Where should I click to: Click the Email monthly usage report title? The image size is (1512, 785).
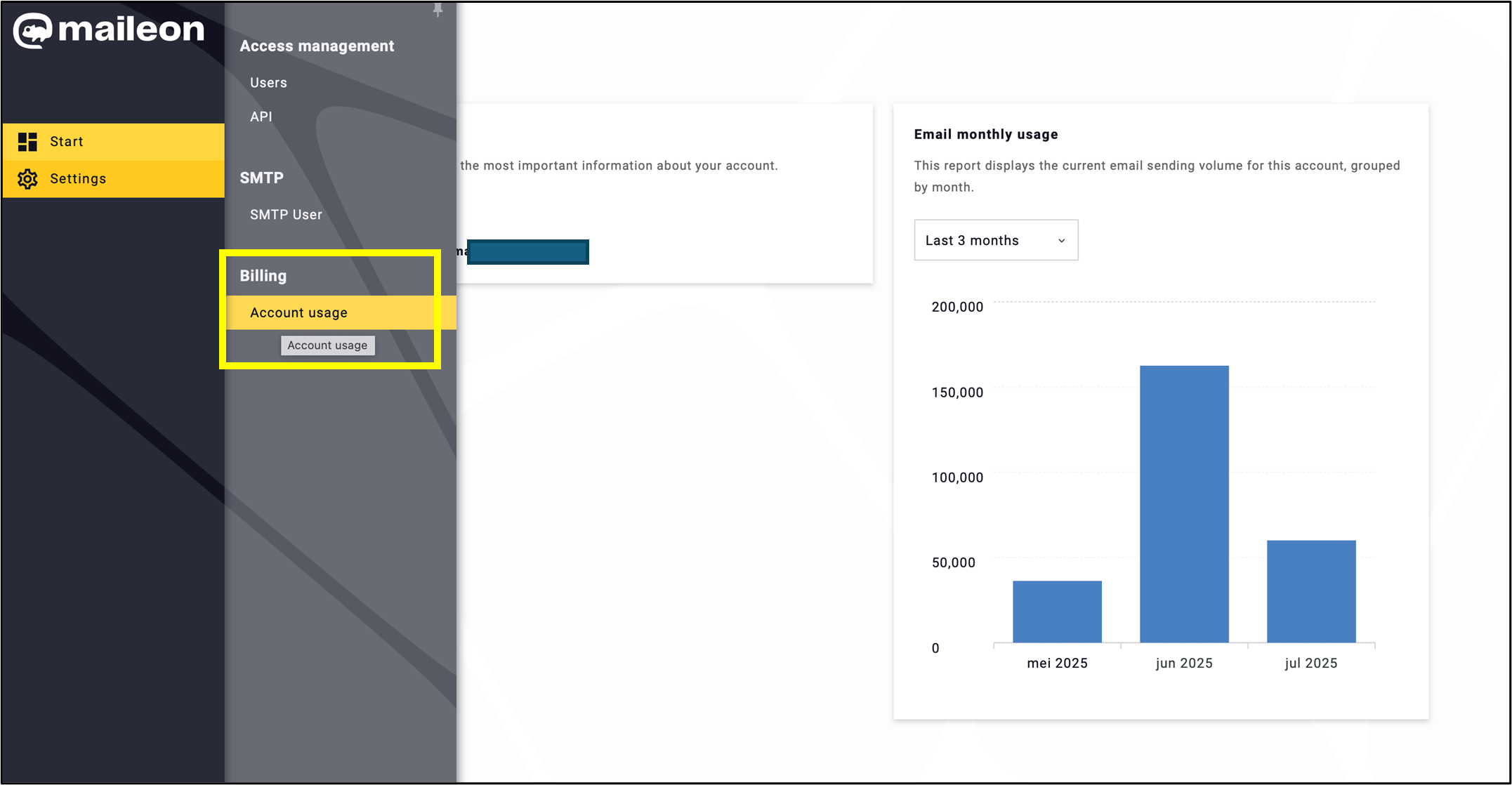click(x=985, y=134)
